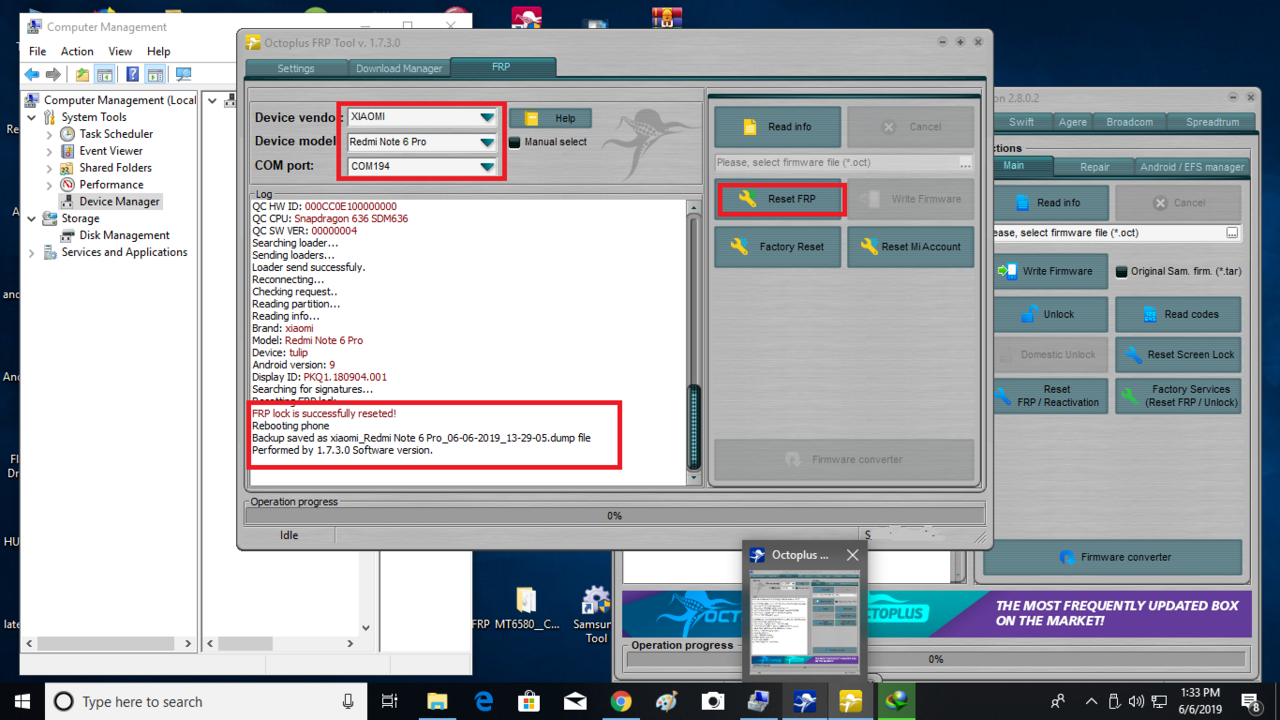
Task: Enable the Manual select checkbox
Action: (x=515, y=142)
